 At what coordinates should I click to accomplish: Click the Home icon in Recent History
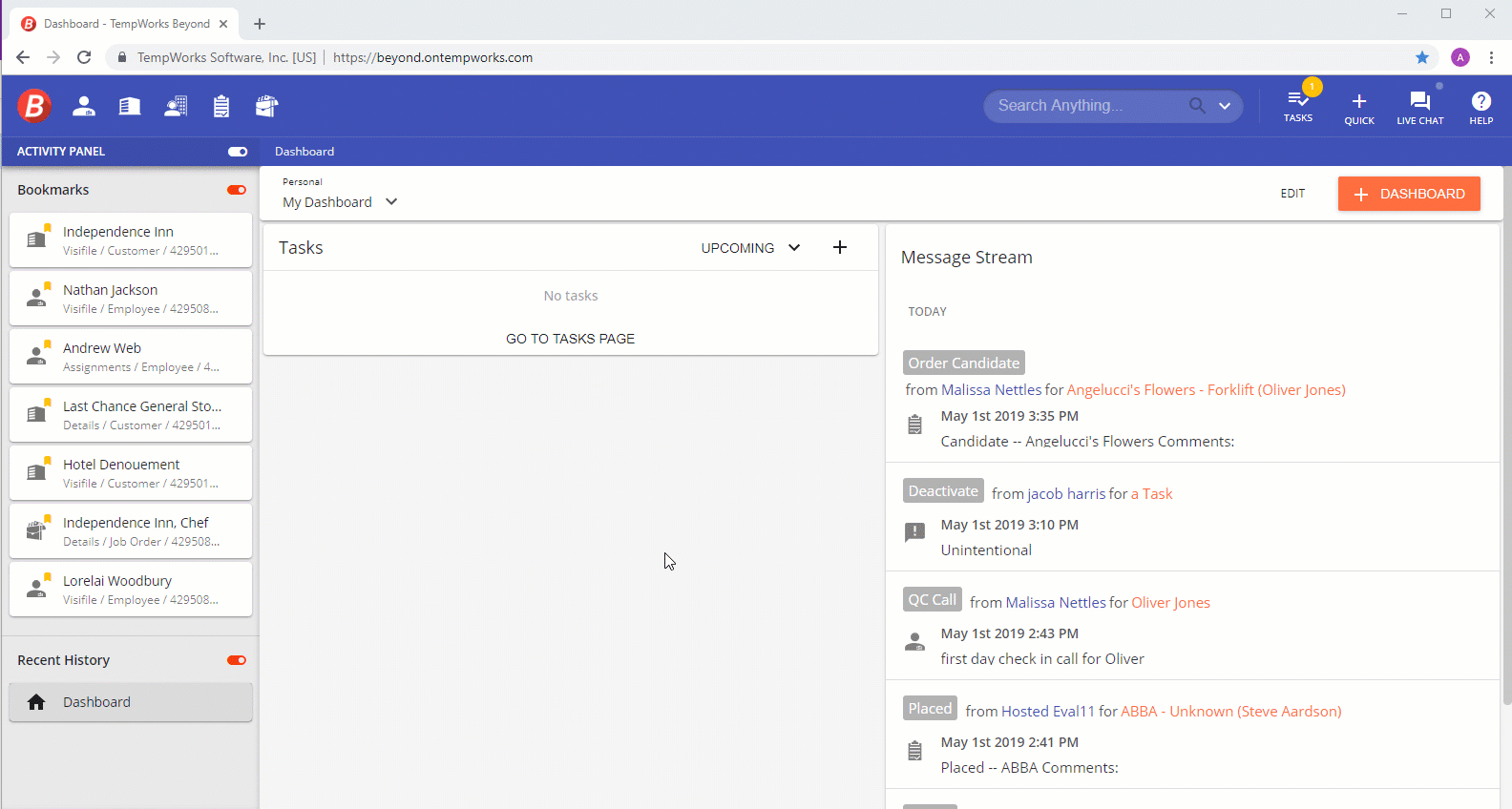[x=36, y=702]
